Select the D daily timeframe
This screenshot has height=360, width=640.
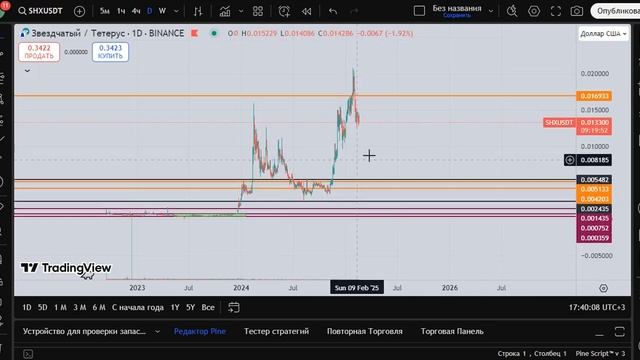pyautogui.click(x=149, y=11)
